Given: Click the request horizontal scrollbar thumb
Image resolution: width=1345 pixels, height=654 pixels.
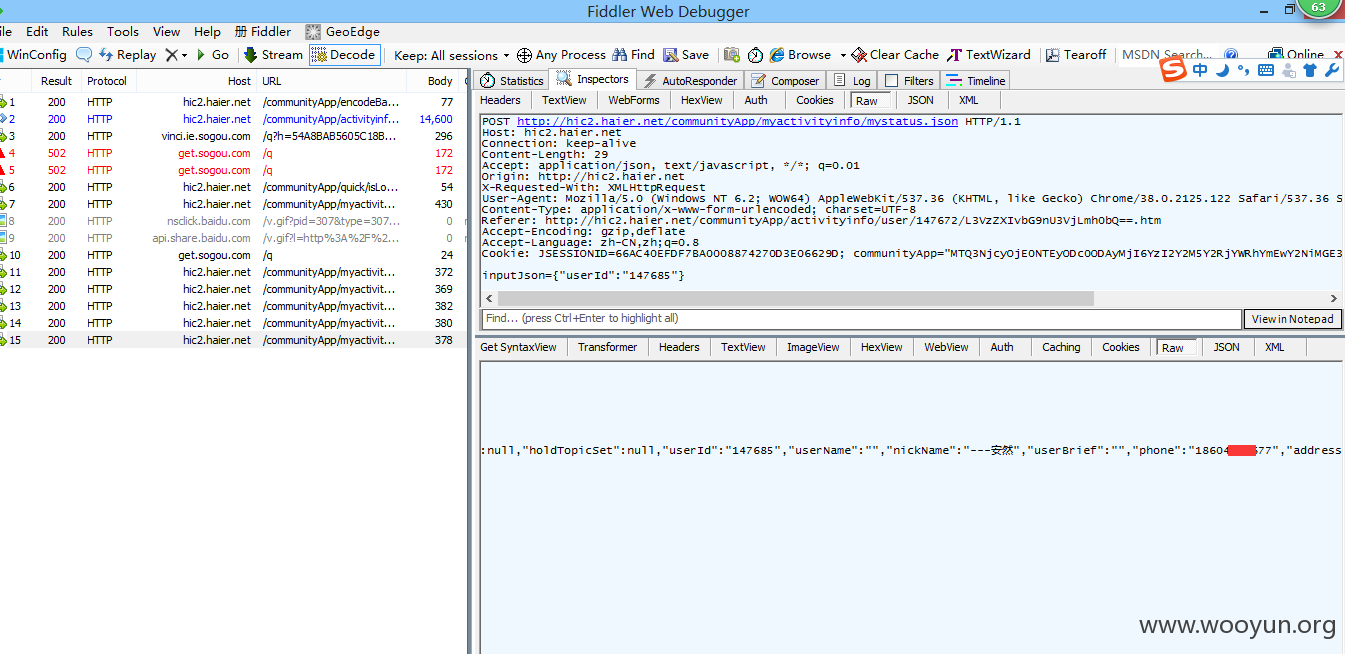Looking at the screenshot, I should pos(796,298).
